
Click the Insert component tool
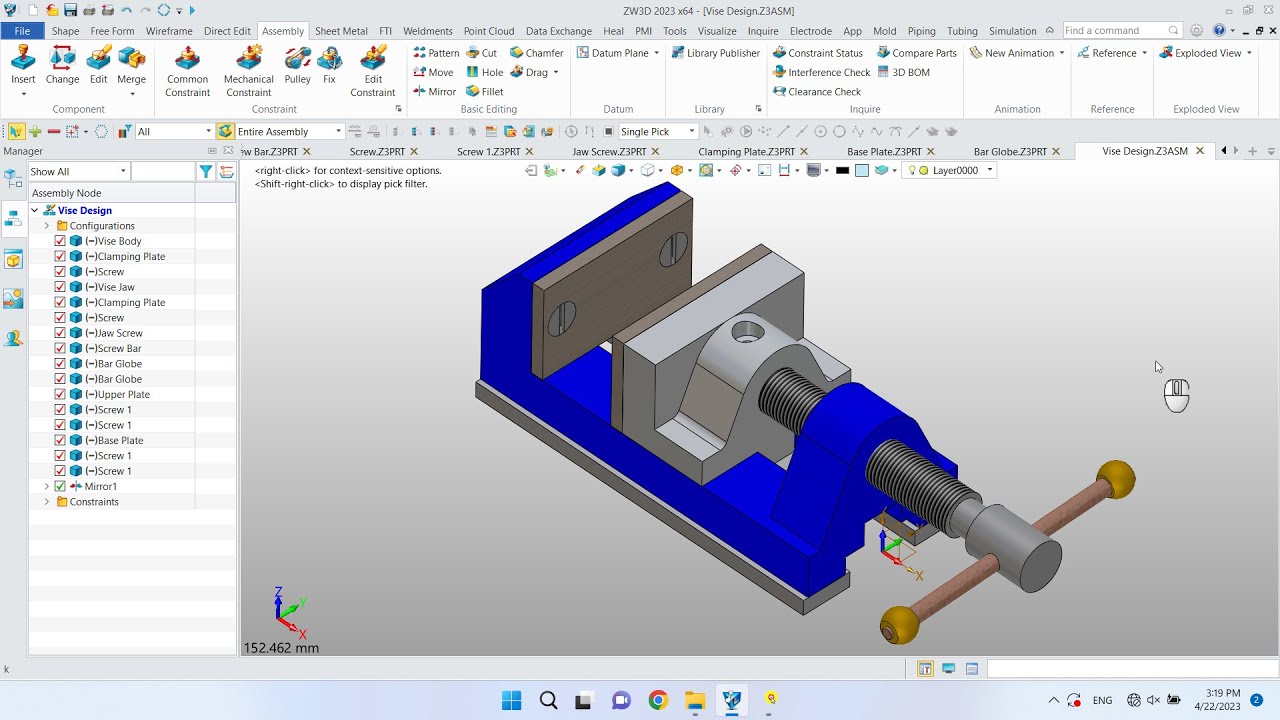23,65
